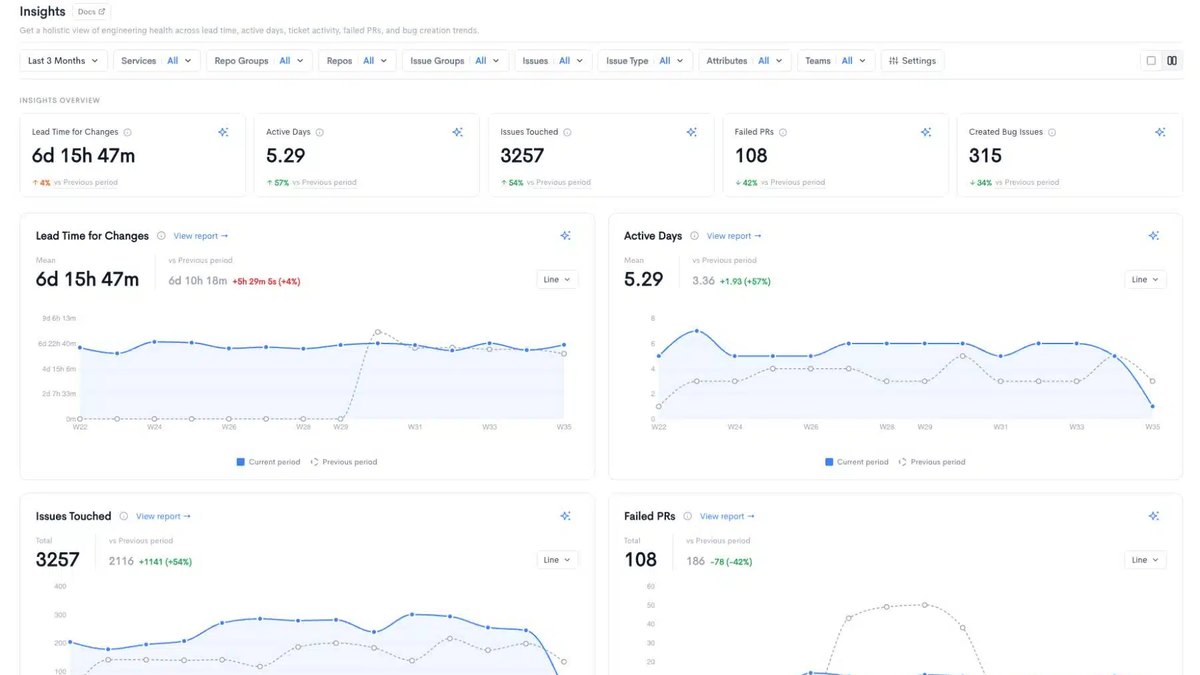The image size is (1200, 675).
Task: Click AI sparkle icon on Failed PRs overview card
Action: coord(926,132)
